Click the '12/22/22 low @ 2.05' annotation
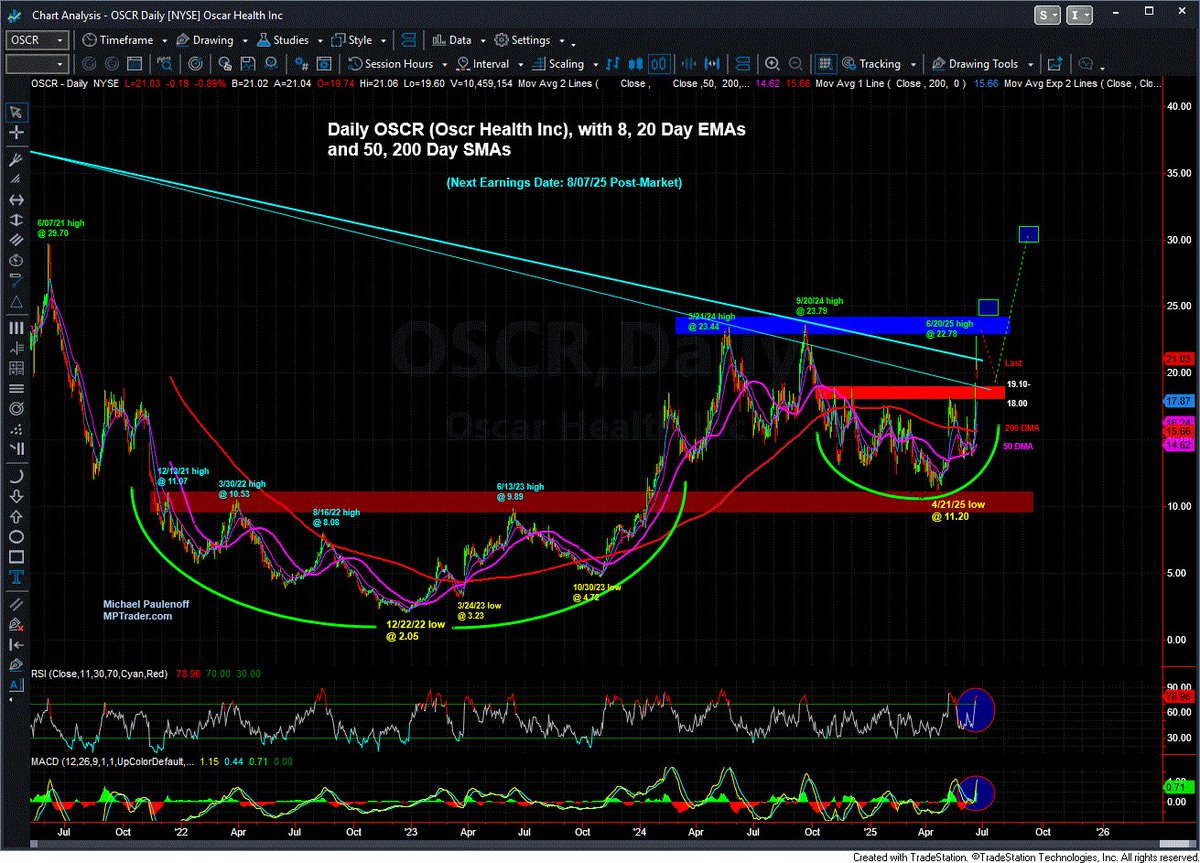This screenshot has height=863, width=1200. point(416,629)
